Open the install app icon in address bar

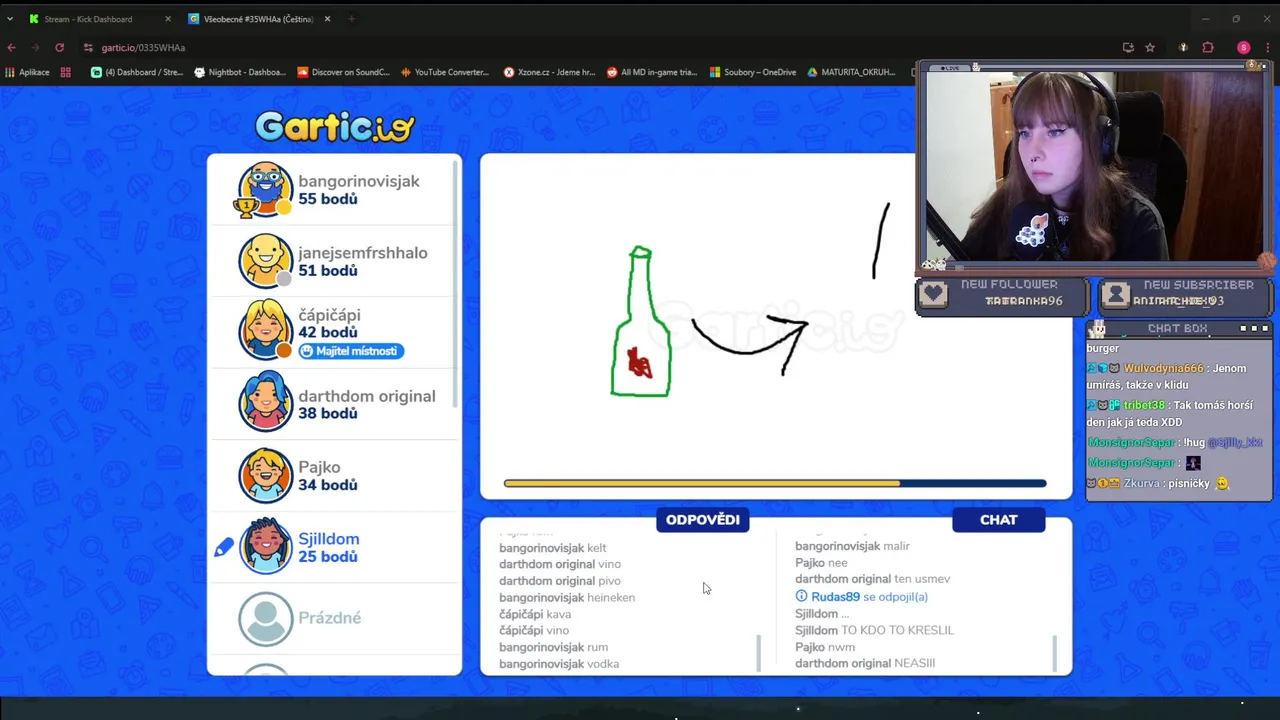click(x=1128, y=47)
